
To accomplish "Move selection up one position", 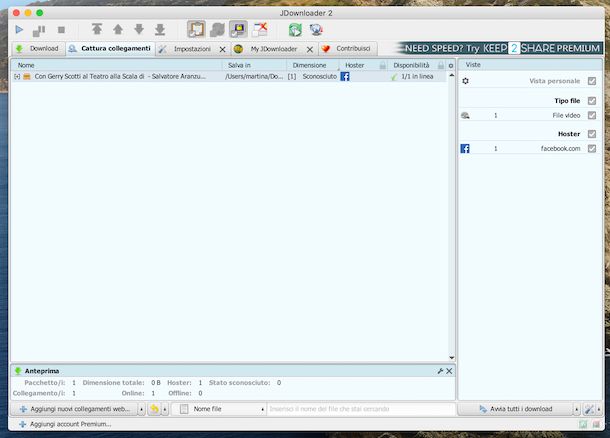I will 118,29.
